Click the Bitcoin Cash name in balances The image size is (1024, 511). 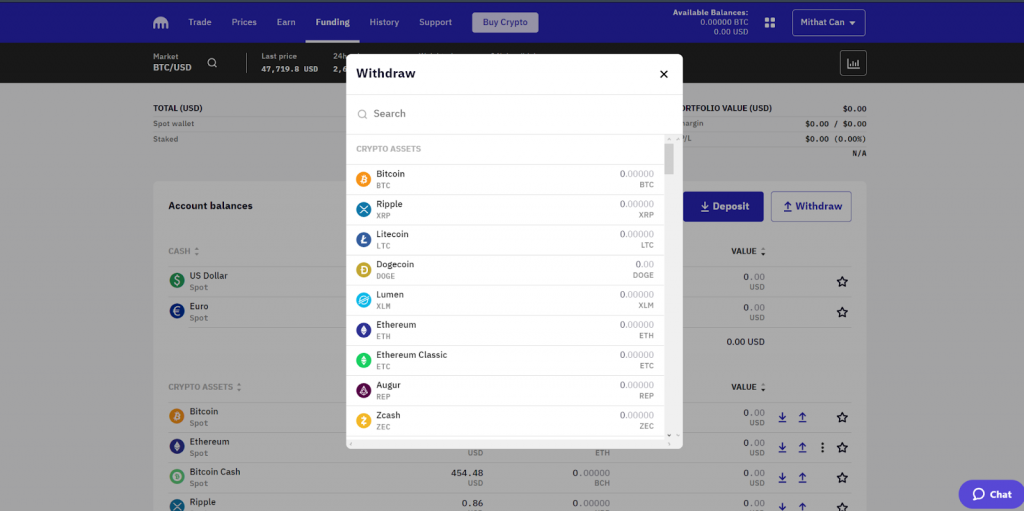coord(215,472)
